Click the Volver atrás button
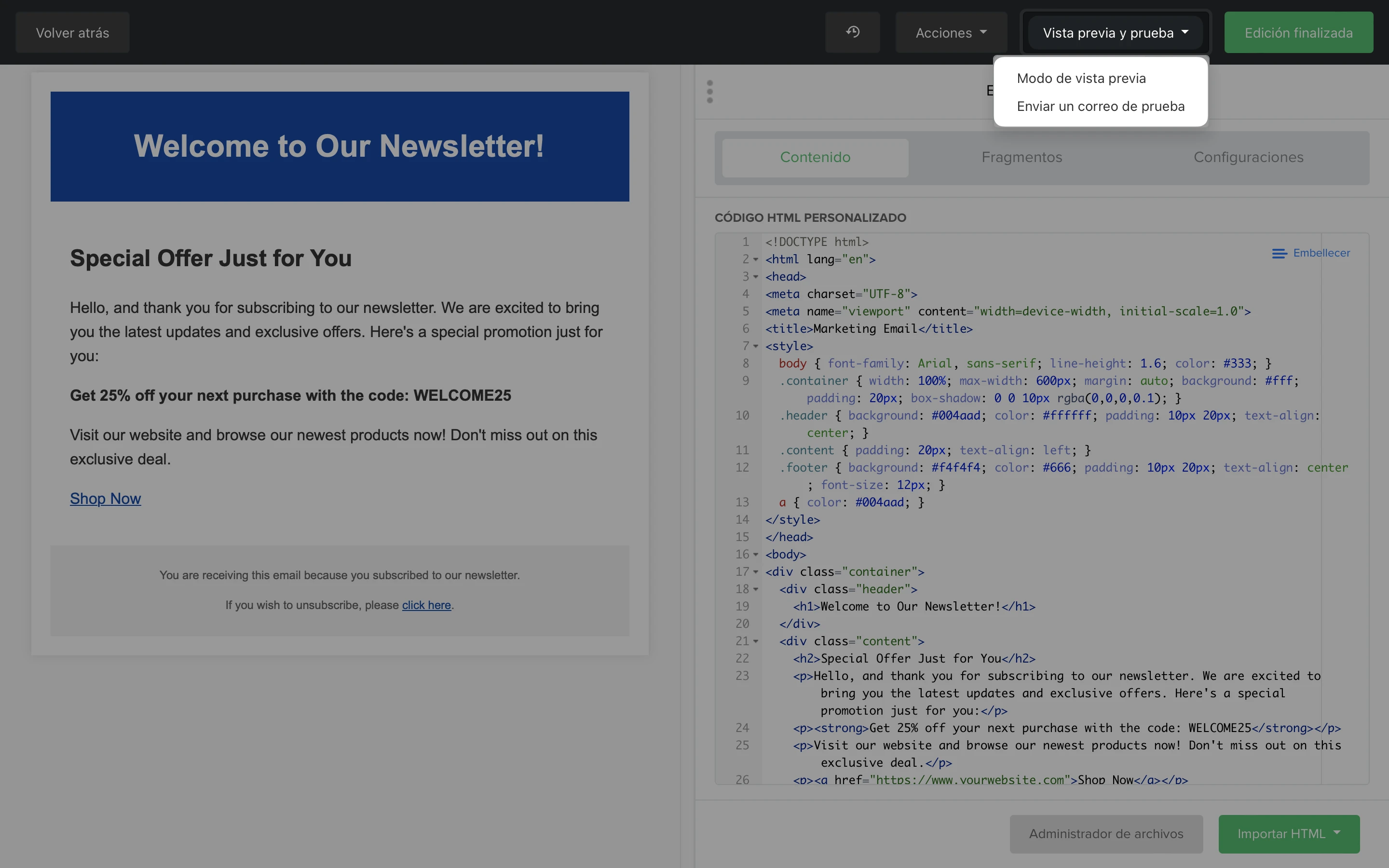 tap(72, 33)
